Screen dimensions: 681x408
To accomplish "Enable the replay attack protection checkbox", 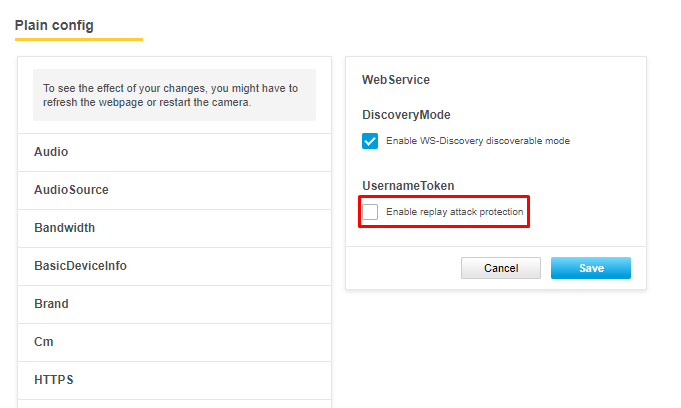I will (370, 212).
